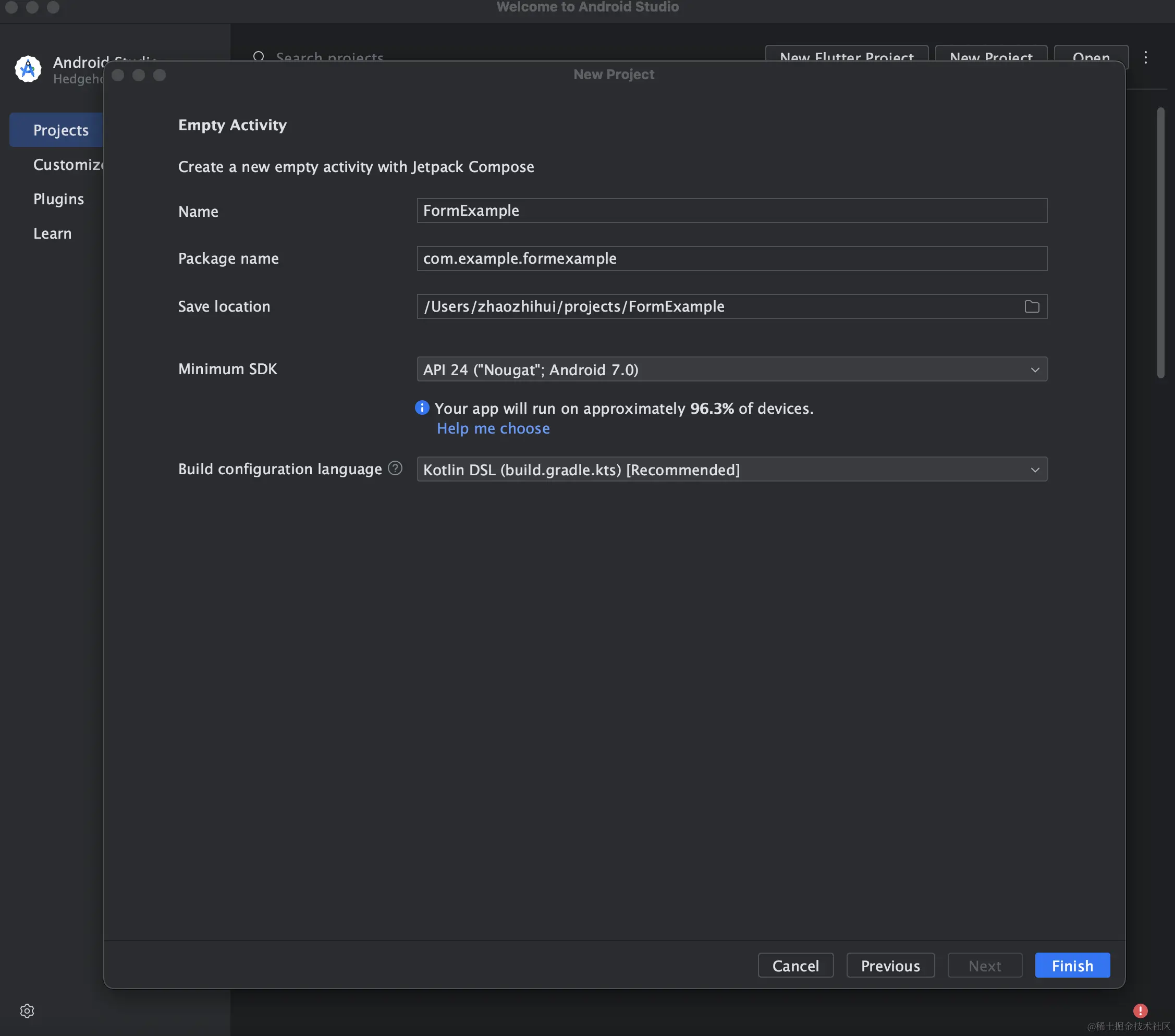This screenshot has height=1036, width=1175.
Task: Open the more options menu in welcome window
Action: tap(1146, 57)
